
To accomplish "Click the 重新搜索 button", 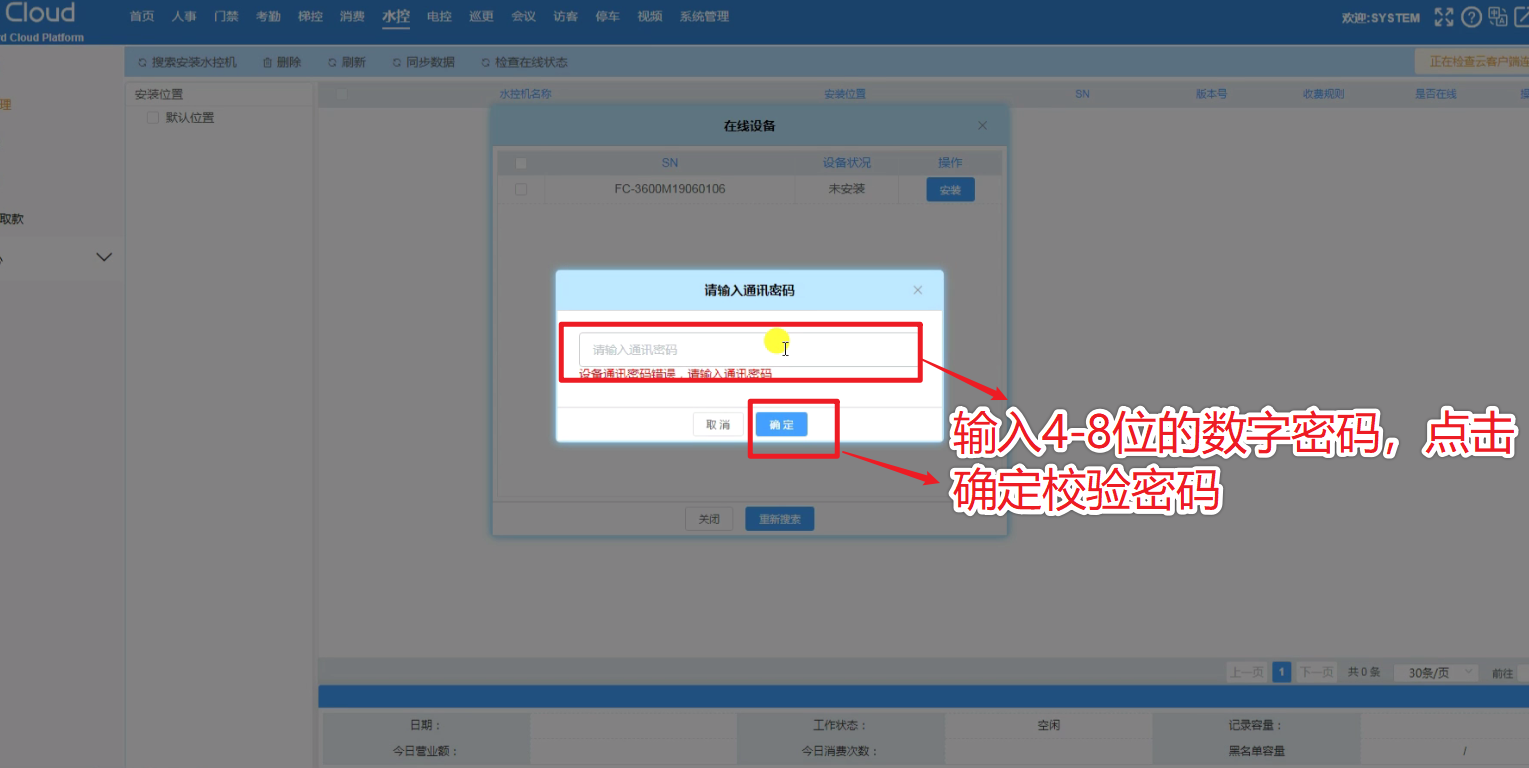I will [x=780, y=520].
